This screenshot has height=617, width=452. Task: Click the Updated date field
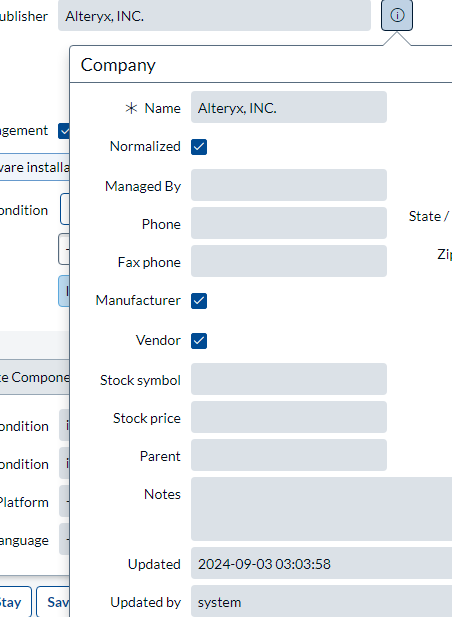point(321,563)
